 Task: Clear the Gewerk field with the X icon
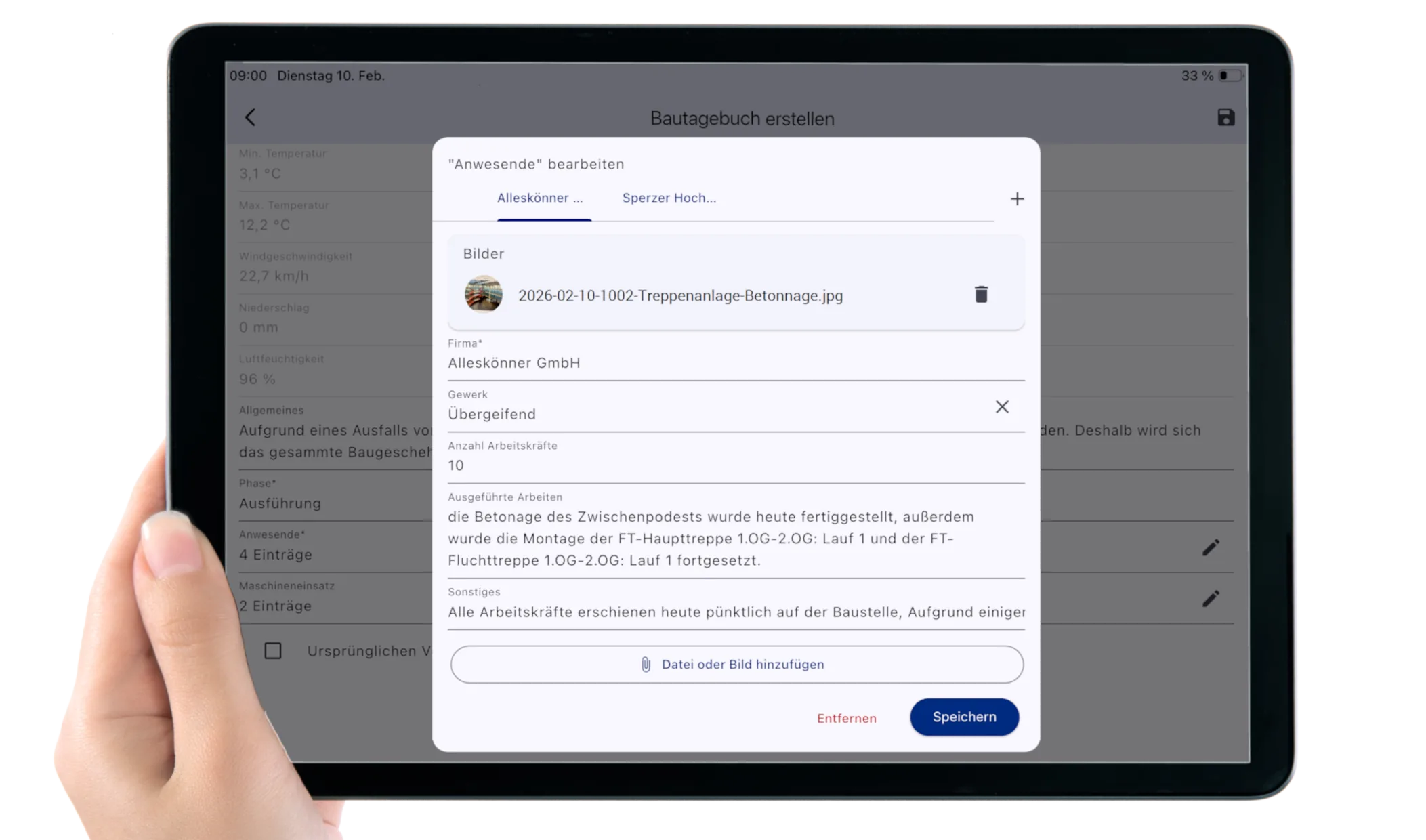(x=1001, y=406)
